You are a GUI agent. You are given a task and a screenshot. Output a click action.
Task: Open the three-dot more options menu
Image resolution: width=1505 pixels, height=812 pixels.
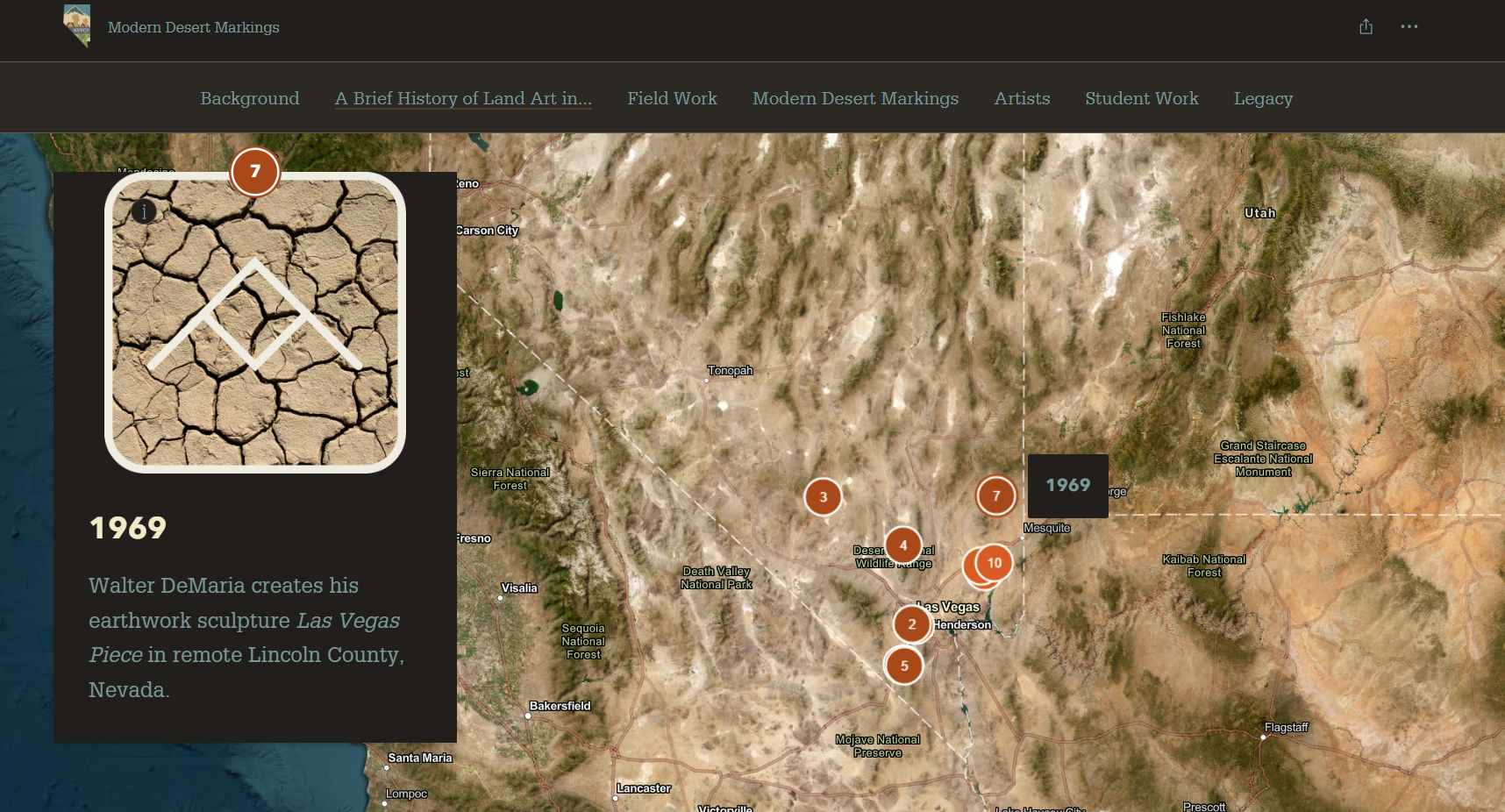click(1409, 27)
